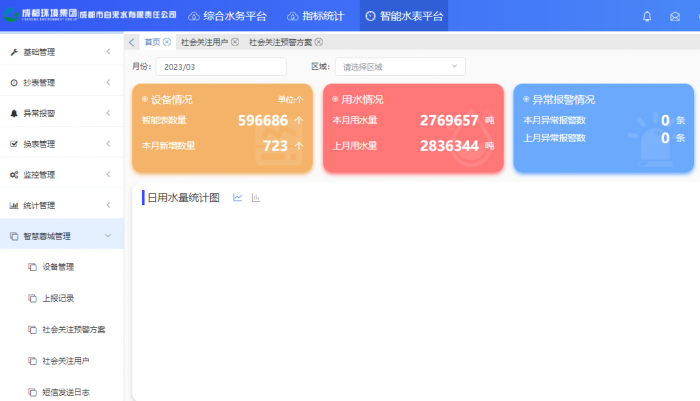Open the 区域 region dropdown
Image resolution: width=700 pixels, height=401 pixels.
pos(400,67)
